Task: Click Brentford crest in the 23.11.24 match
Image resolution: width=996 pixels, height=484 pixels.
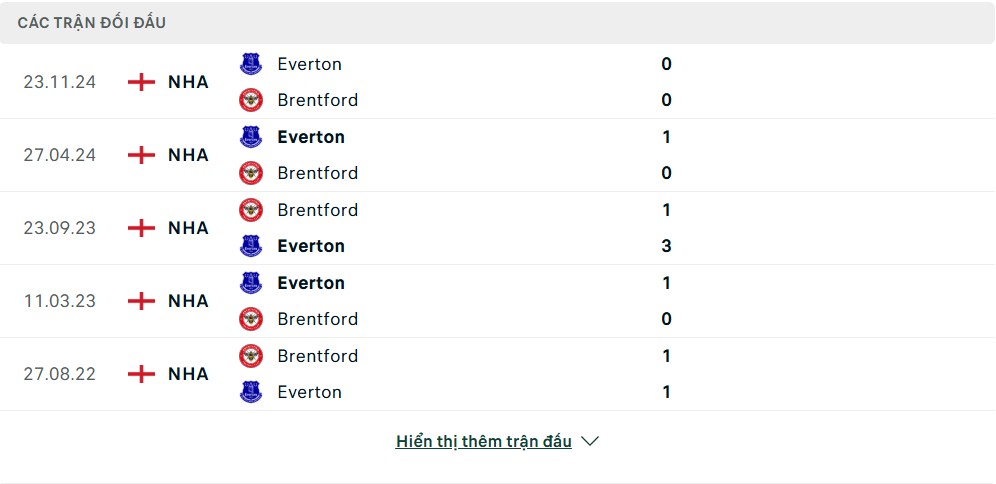Action: click(251, 100)
